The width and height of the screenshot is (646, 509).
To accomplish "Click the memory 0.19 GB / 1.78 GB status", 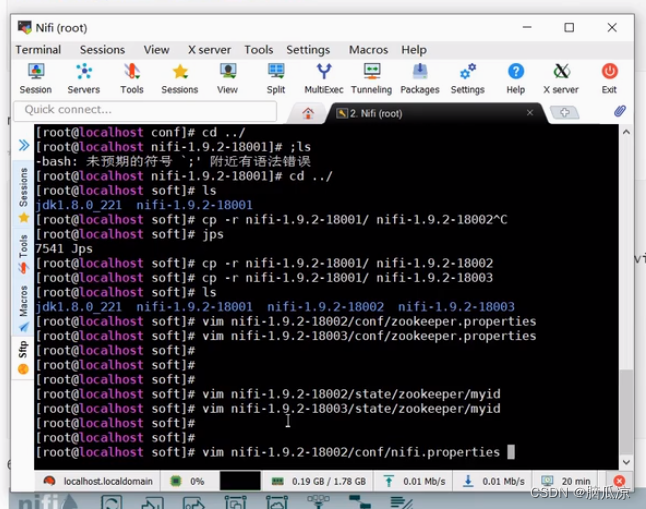I will (x=318, y=481).
